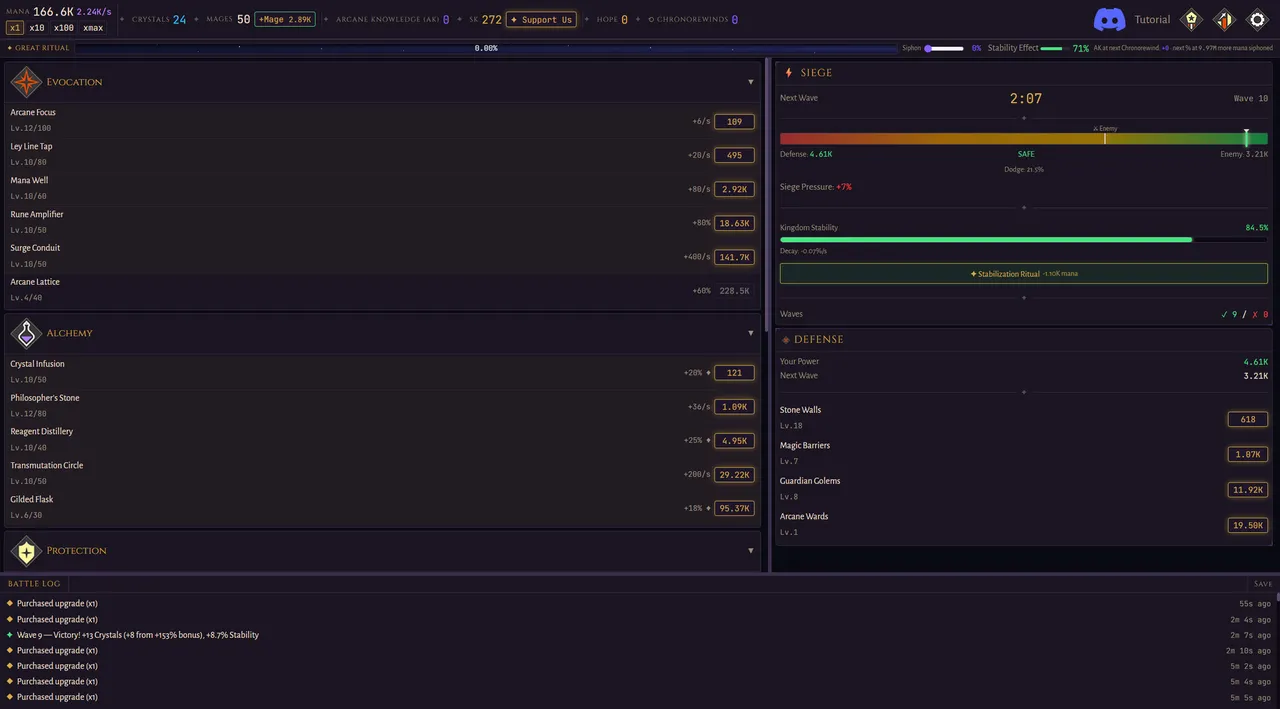The height and width of the screenshot is (709, 1280).
Task: Open the settings gear icon
Action: pos(1257,19)
